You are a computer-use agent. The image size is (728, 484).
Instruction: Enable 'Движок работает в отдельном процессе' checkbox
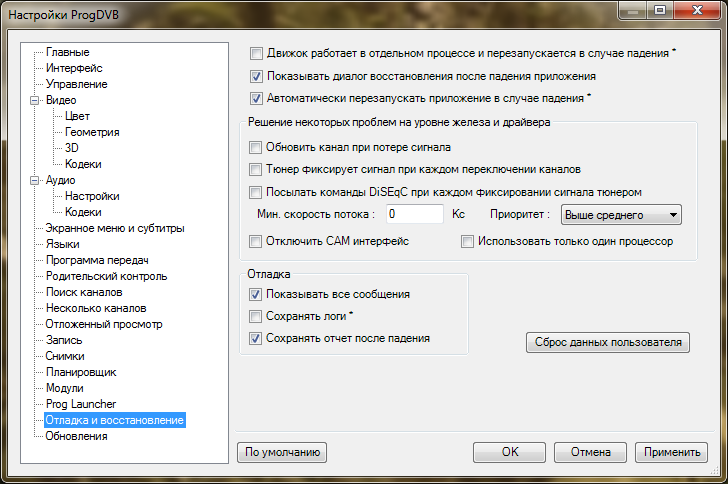click(x=257, y=53)
